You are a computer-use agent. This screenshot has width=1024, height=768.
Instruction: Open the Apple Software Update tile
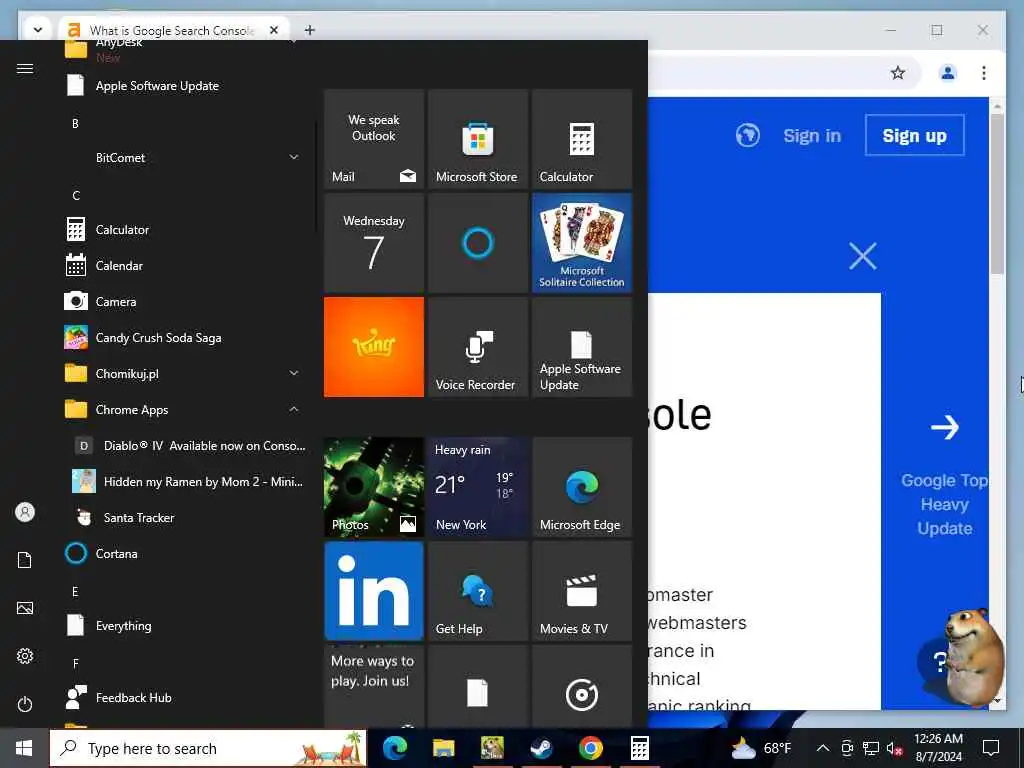pyautogui.click(x=582, y=347)
